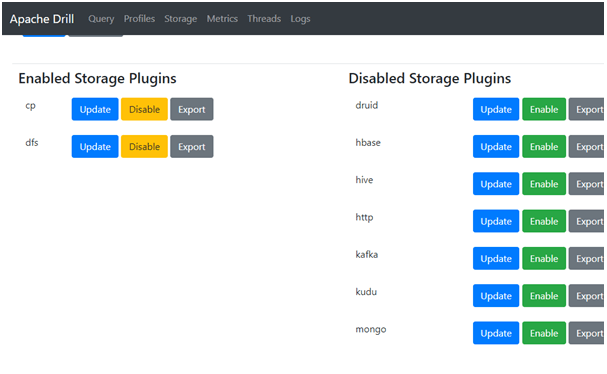Export the kudu plugin
Viewport: 607px width, 374px height.
click(x=586, y=295)
